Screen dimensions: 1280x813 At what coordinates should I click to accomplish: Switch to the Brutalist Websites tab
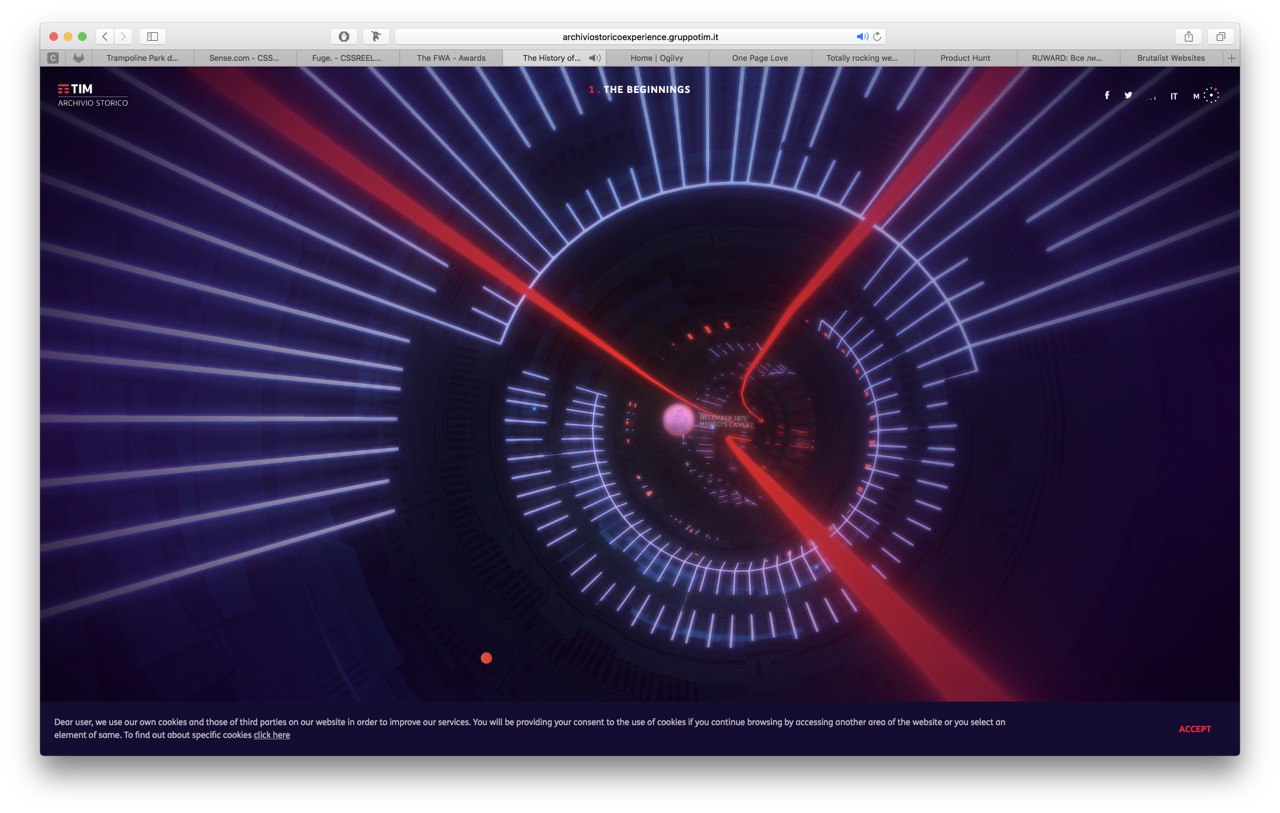[x=1171, y=58]
